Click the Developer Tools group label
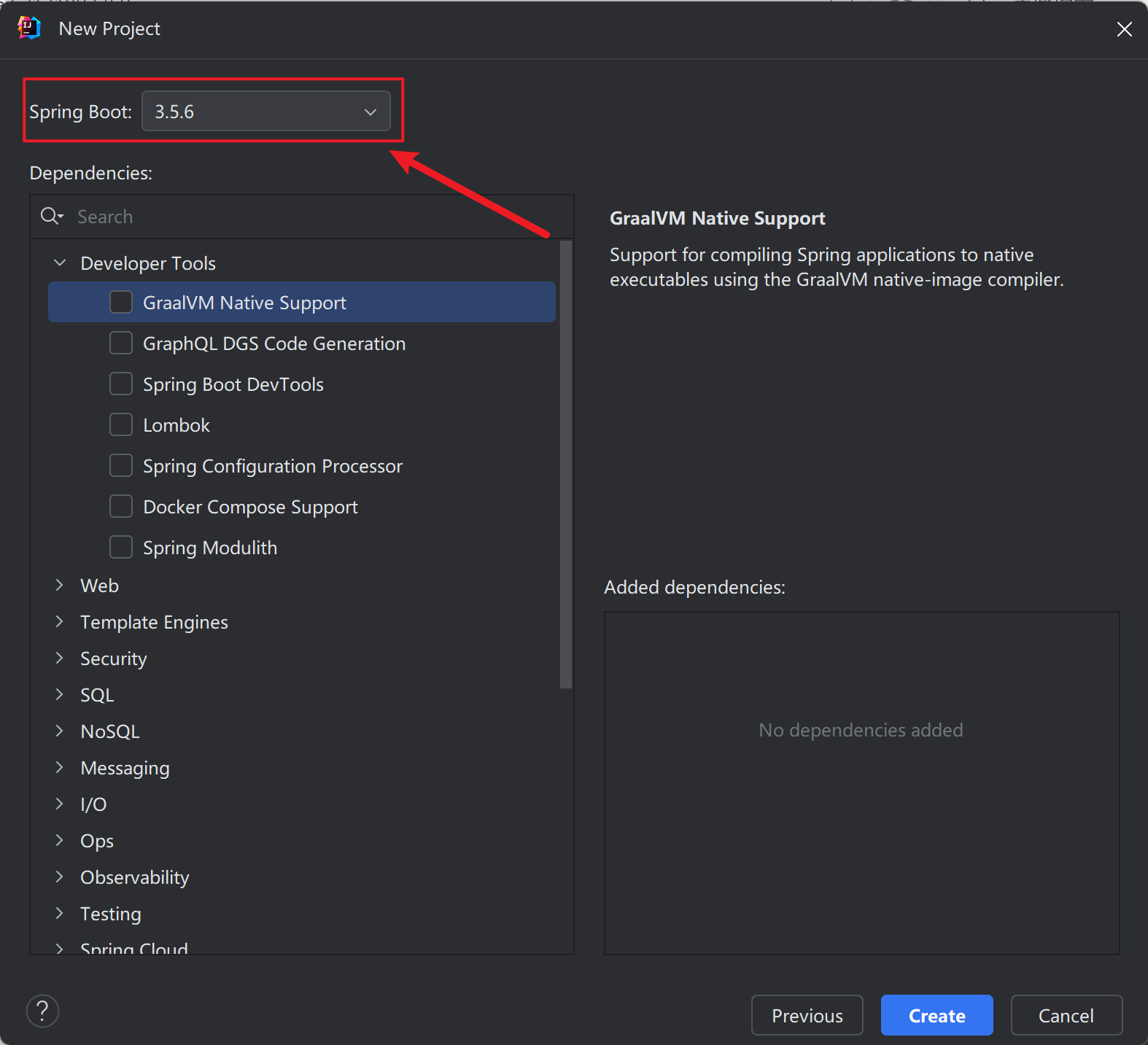This screenshot has width=1148, height=1045. 148,263
